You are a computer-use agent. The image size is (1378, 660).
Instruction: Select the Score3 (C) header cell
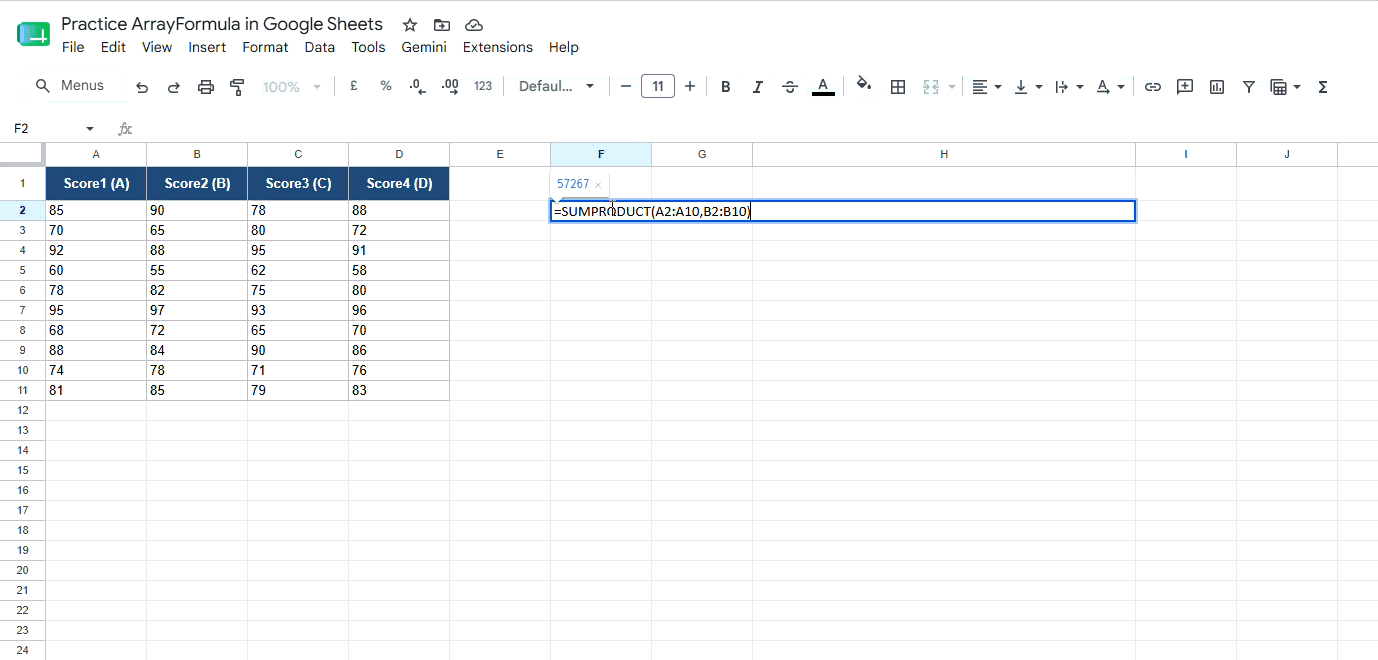pyautogui.click(x=298, y=183)
